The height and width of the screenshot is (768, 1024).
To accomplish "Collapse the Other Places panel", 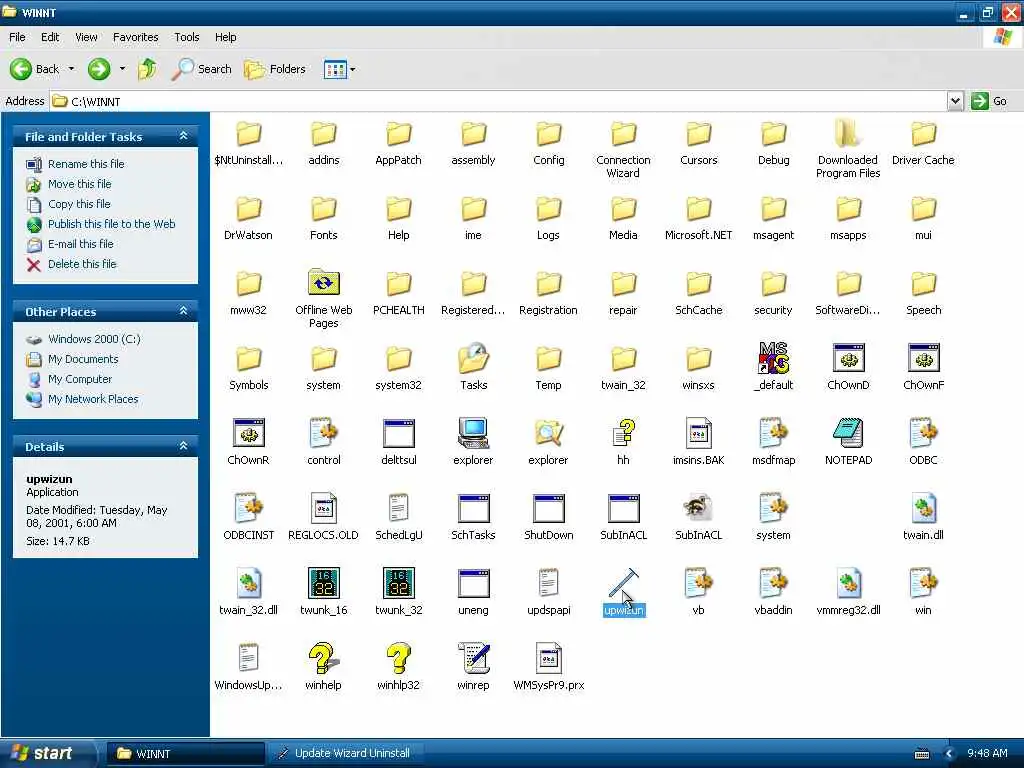I will (x=184, y=311).
